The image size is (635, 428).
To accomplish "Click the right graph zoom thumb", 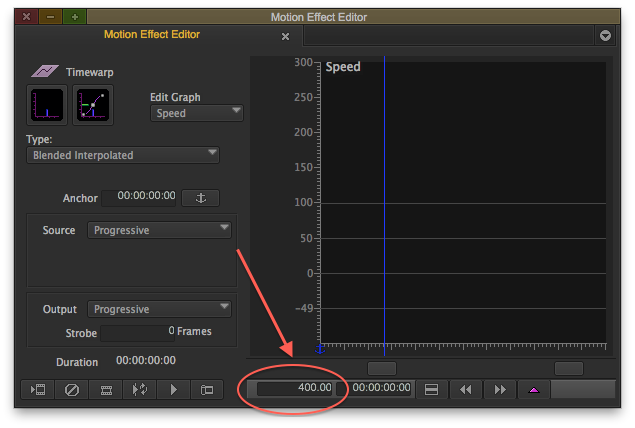I will tap(569, 368).
